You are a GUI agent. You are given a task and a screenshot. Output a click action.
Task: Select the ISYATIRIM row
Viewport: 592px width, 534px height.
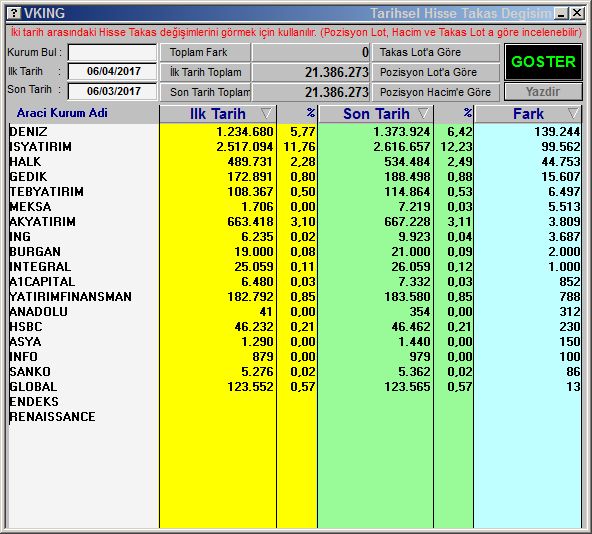click(294, 147)
